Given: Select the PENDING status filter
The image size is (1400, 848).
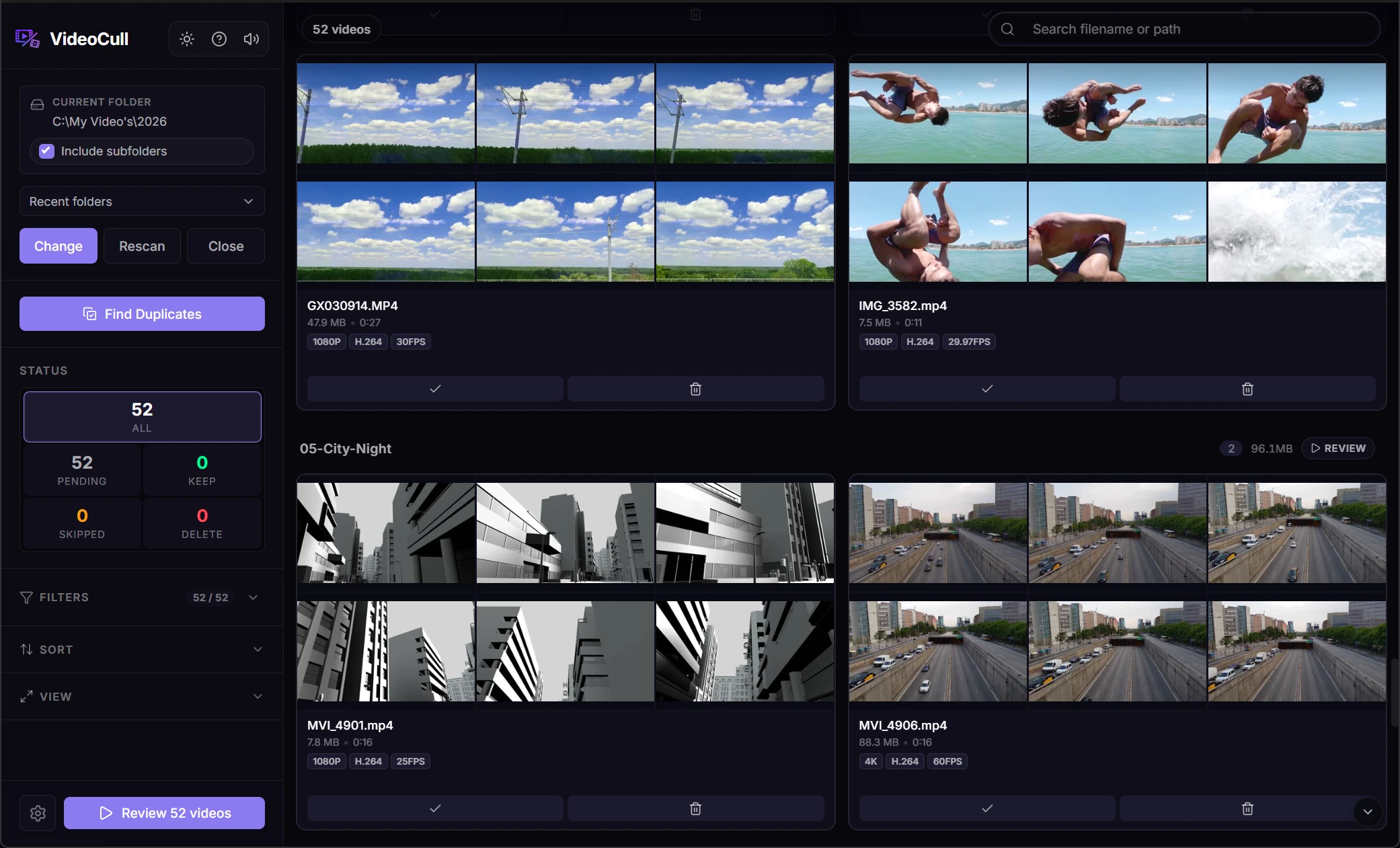Looking at the screenshot, I should pyautogui.click(x=82, y=470).
